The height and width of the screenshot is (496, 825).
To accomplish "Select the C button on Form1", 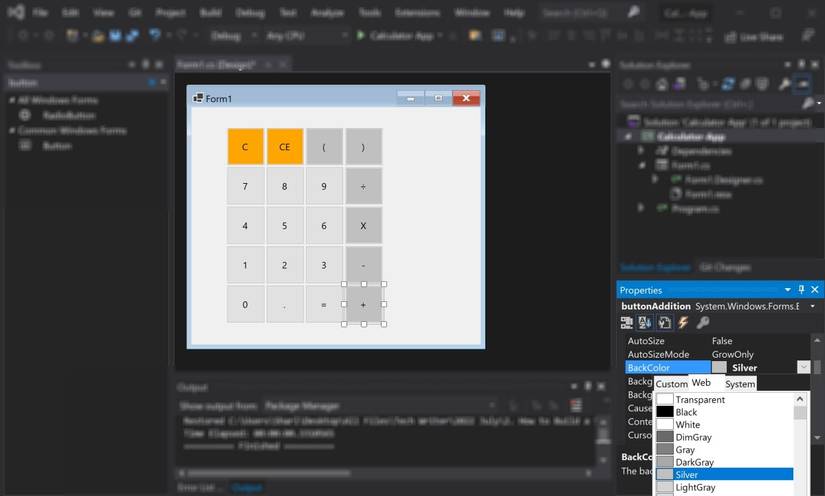I will [245, 147].
